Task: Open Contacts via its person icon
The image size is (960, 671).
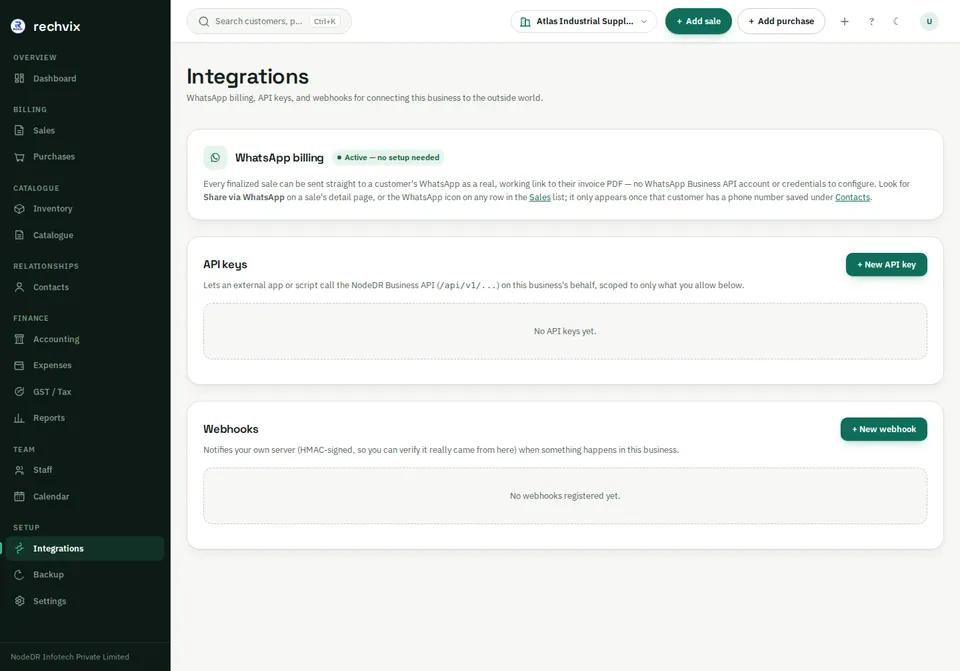Action: point(20,287)
